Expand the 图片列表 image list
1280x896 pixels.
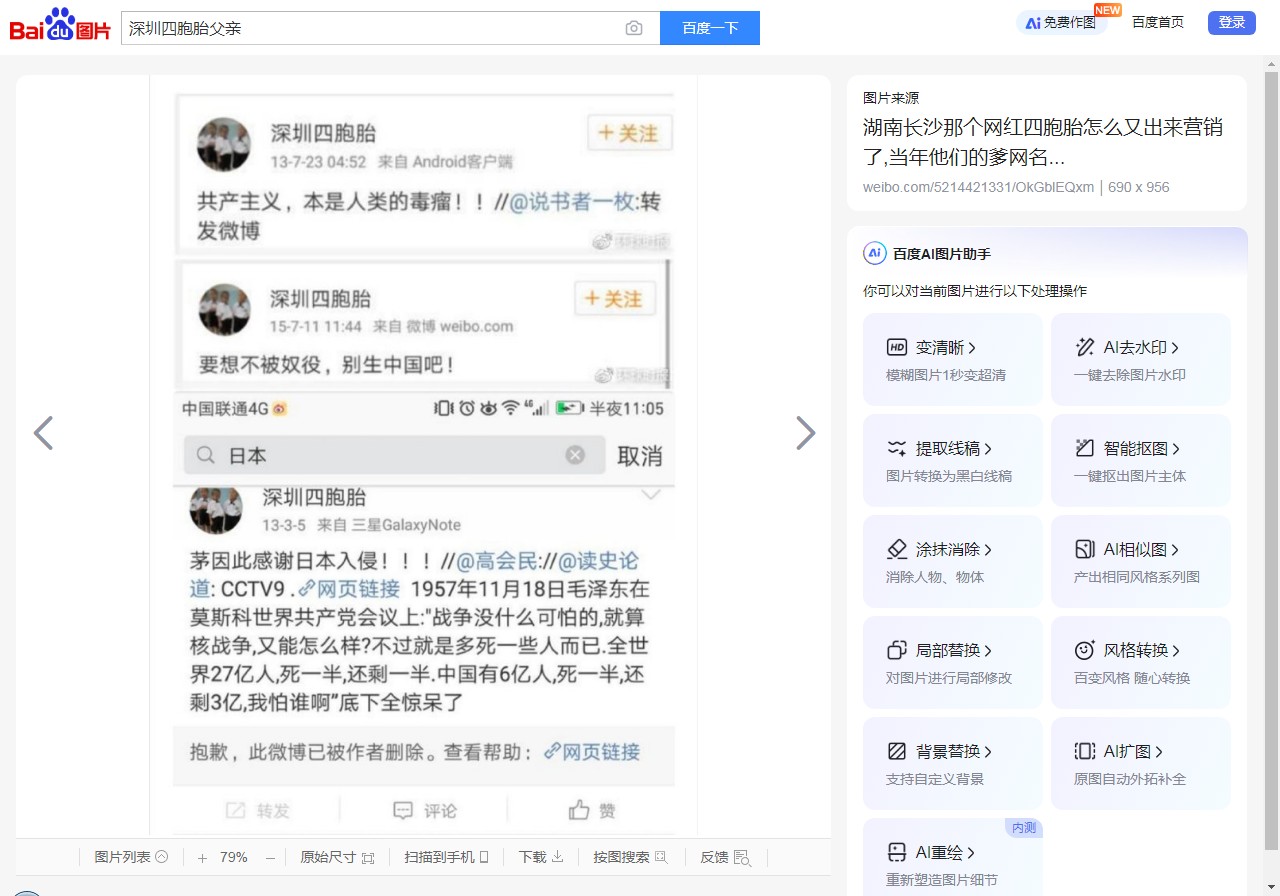tap(131, 857)
